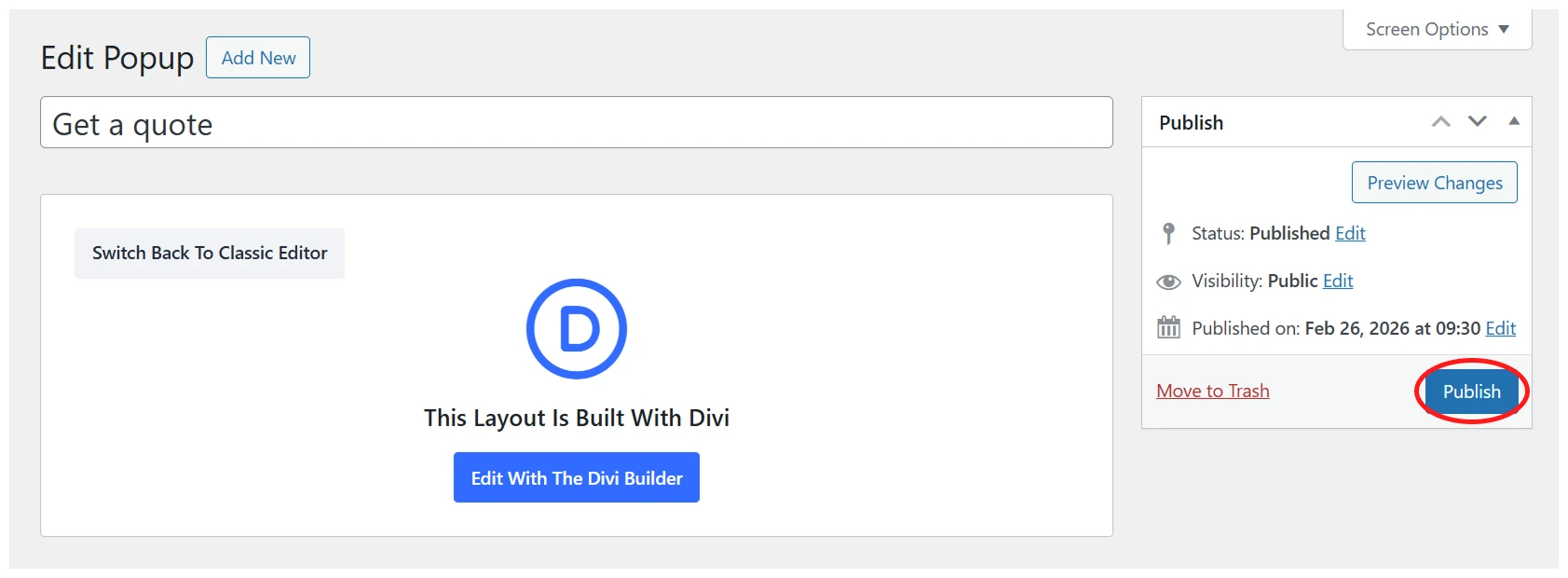The width and height of the screenshot is (1568, 578).
Task: Click the Publish panel heading
Action: pos(1191,123)
